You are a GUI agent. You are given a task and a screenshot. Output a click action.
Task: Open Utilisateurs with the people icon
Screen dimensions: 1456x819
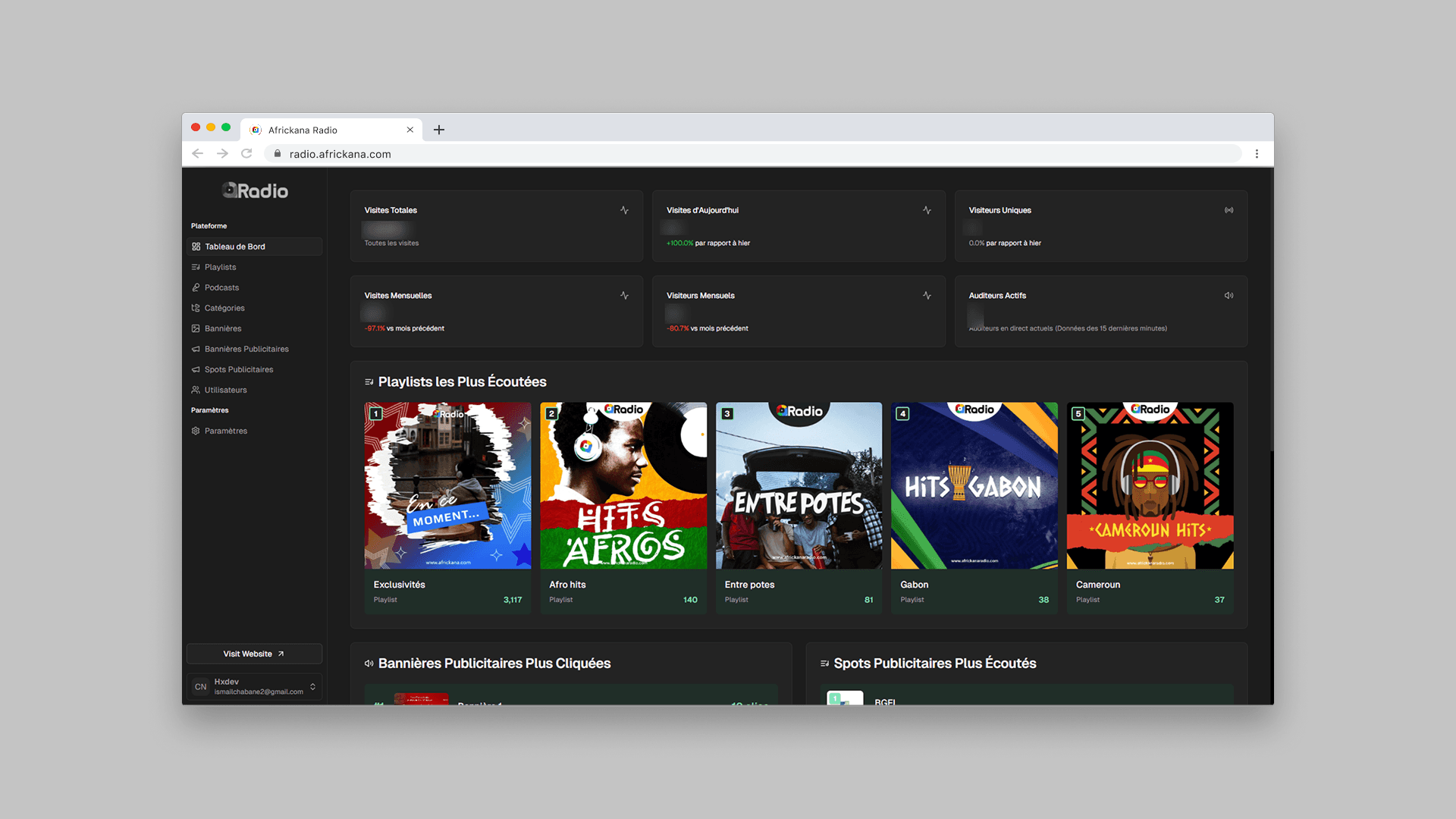[x=196, y=390]
